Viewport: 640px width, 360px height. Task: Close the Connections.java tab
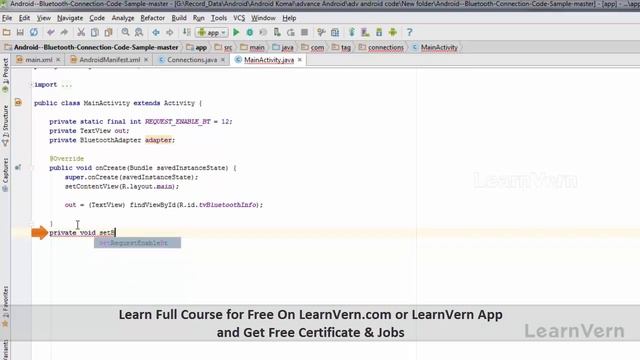tap(223, 60)
